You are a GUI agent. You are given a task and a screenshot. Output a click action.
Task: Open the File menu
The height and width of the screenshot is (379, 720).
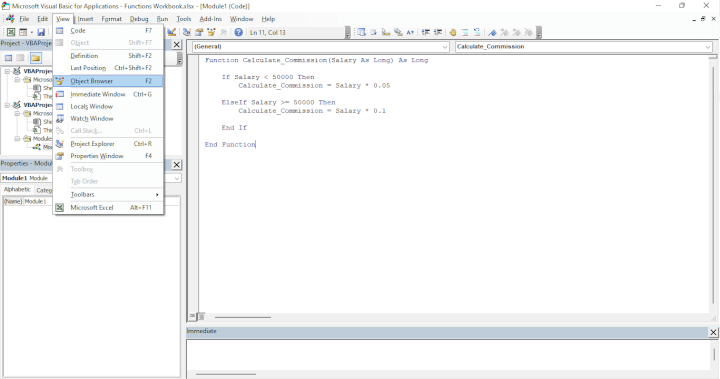click(x=24, y=19)
